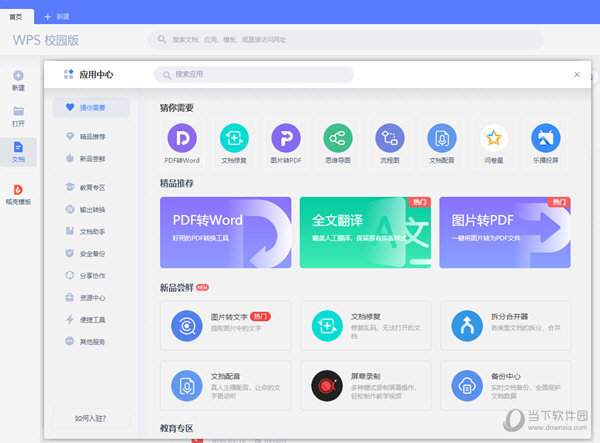Open 稻壳模板 icon in left sidebar
The image size is (600, 443).
pos(18,190)
